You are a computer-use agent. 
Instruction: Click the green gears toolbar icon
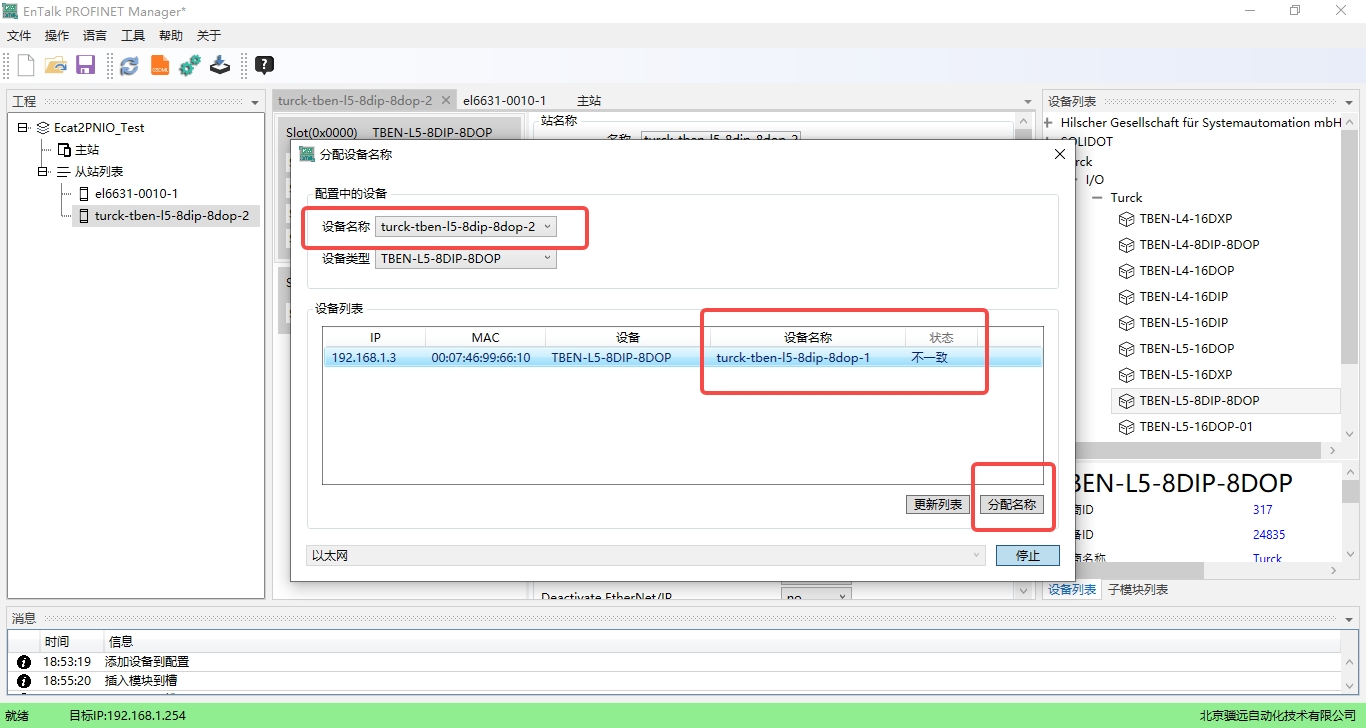click(x=190, y=66)
